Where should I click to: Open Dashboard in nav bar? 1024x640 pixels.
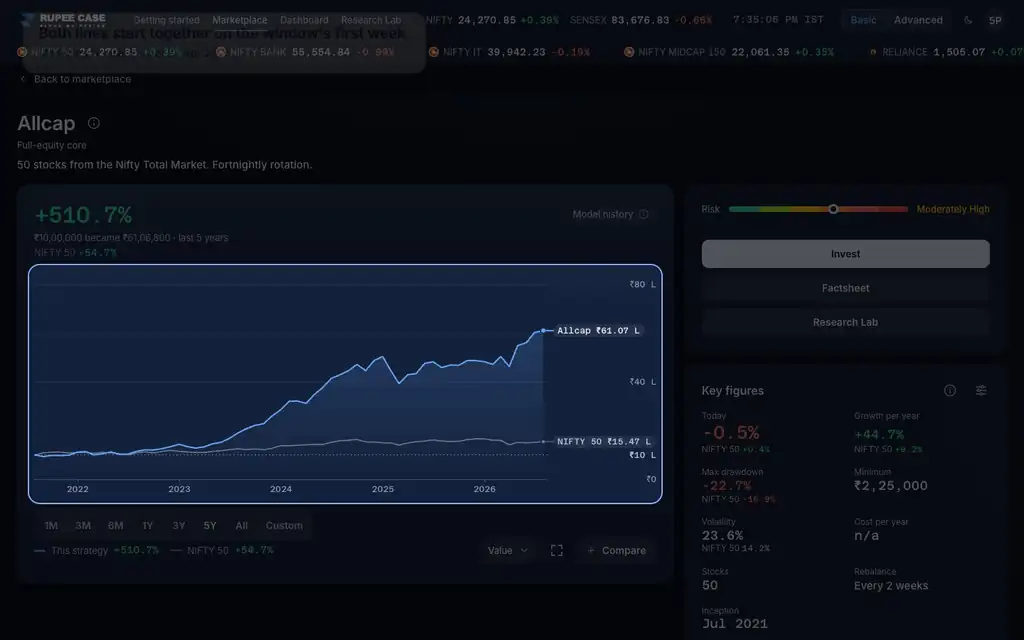(304, 20)
